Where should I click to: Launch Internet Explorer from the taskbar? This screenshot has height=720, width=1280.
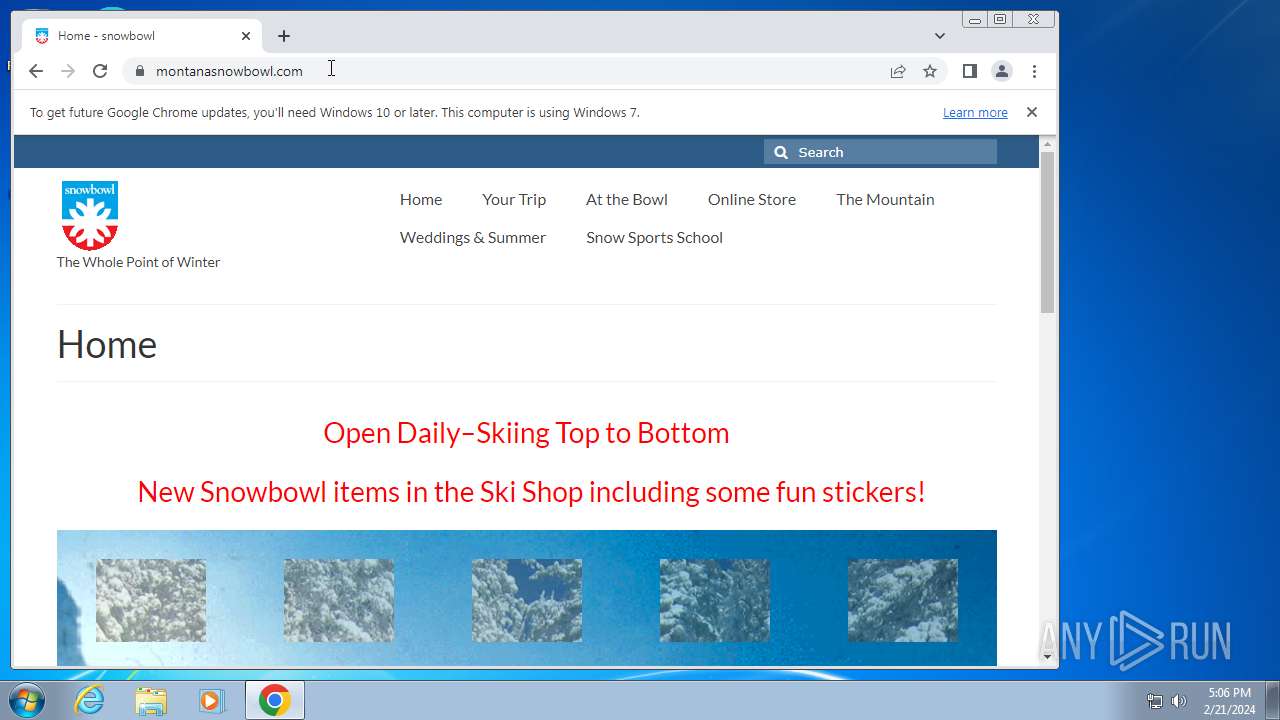click(90, 700)
